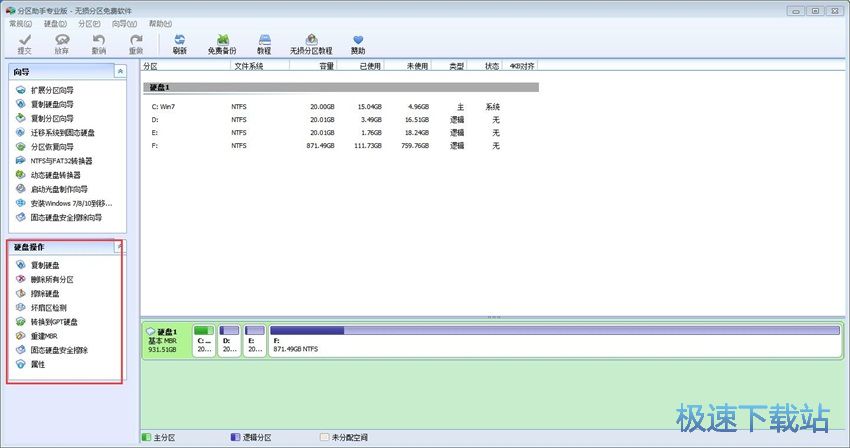Sort by the 分区 column header

[x=186, y=66]
